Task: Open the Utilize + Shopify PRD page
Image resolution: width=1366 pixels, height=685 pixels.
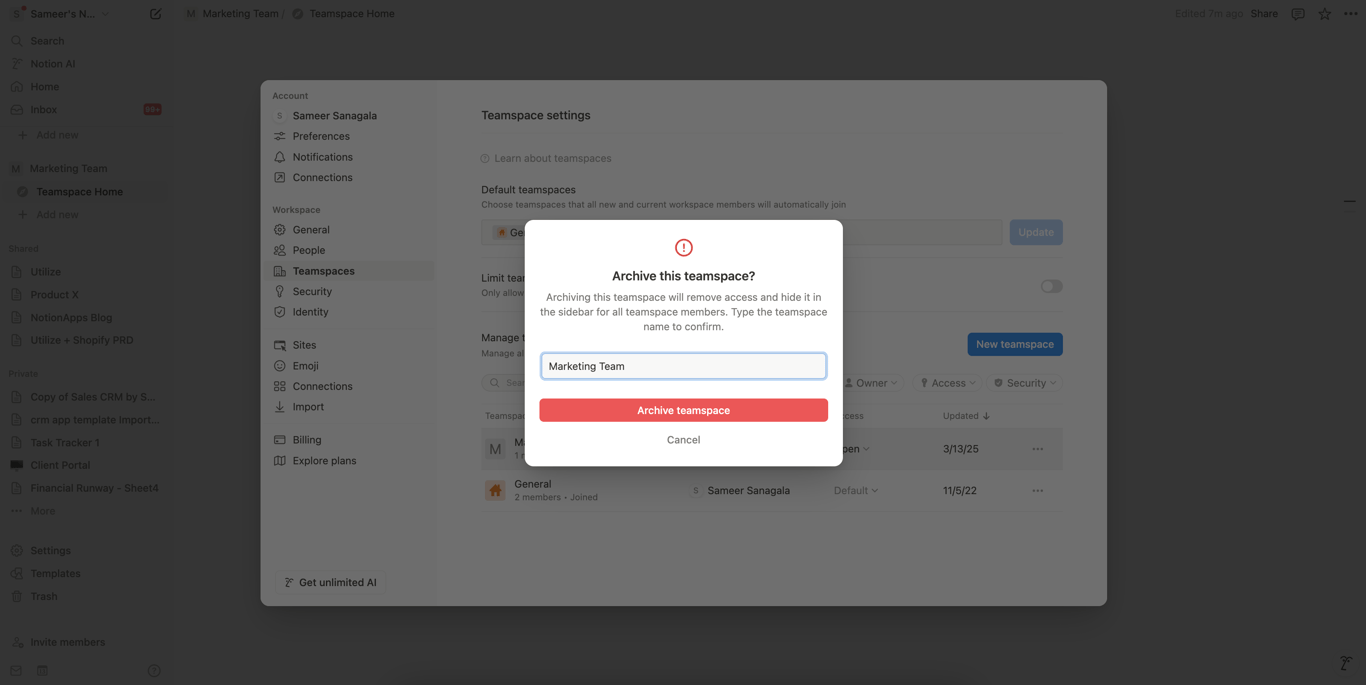Action: (85, 340)
